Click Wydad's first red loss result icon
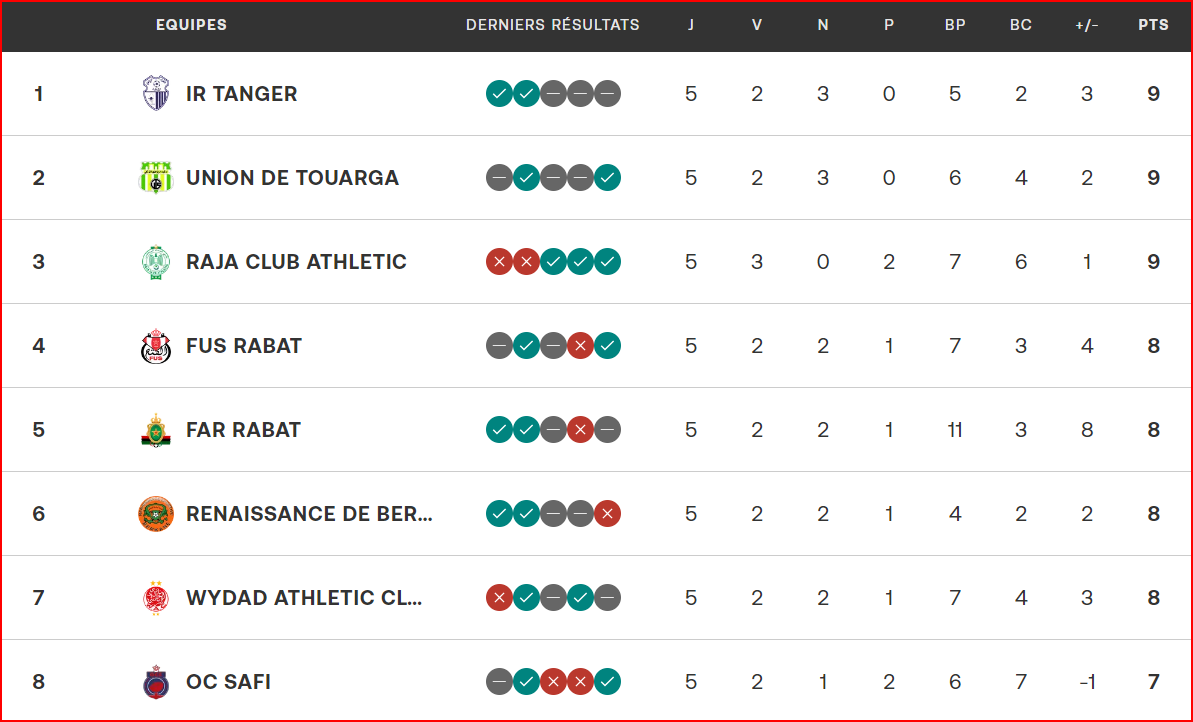The image size is (1193, 722). tap(499, 598)
